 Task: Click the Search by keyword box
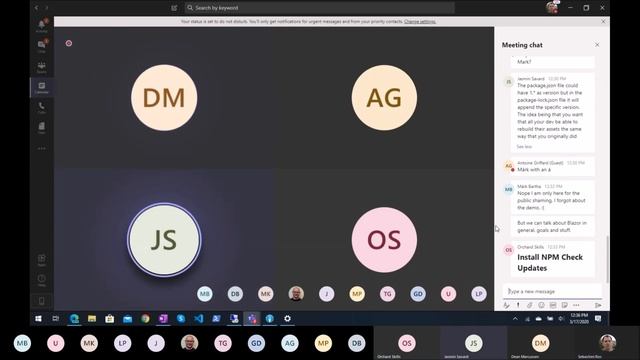pos(319,8)
